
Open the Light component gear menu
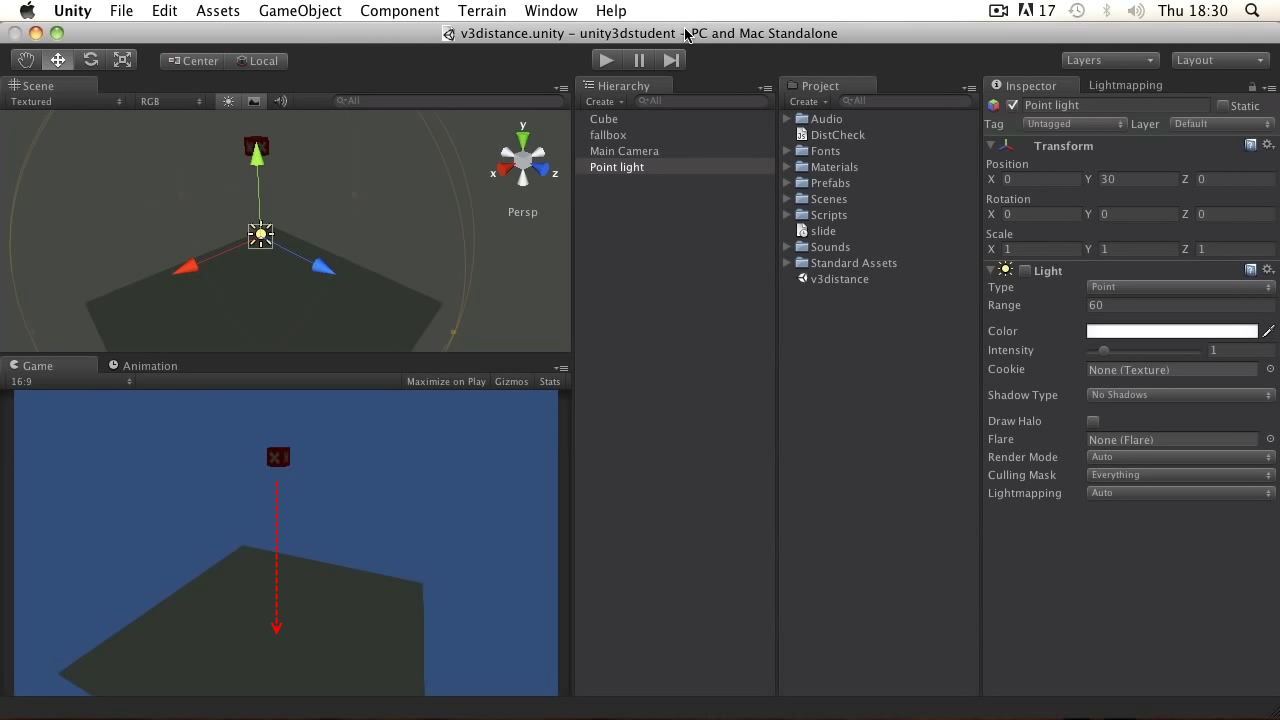pyautogui.click(x=1268, y=270)
